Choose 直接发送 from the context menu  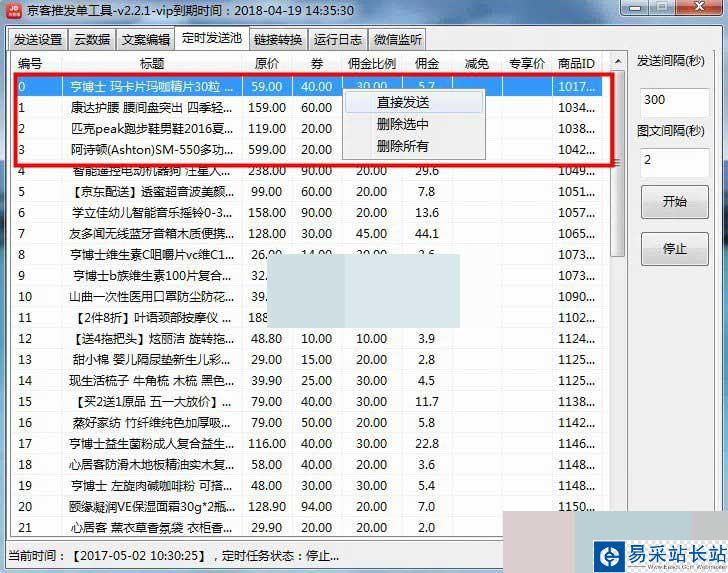[414, 103]
